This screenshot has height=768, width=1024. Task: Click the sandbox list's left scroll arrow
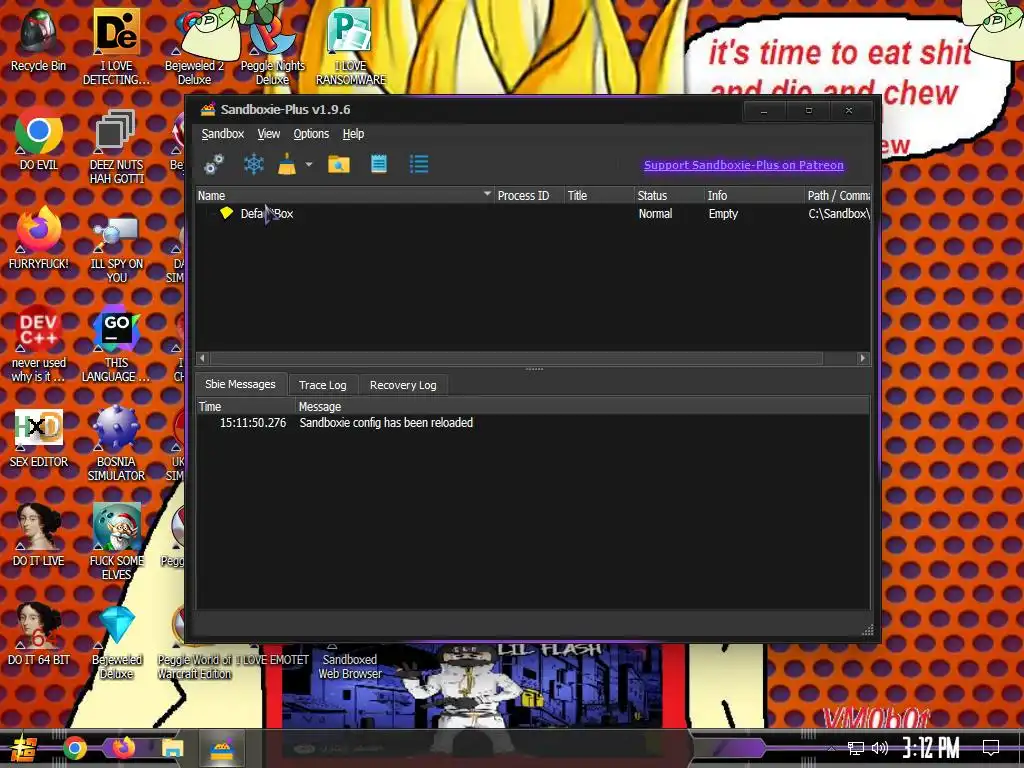click(202, 358)
